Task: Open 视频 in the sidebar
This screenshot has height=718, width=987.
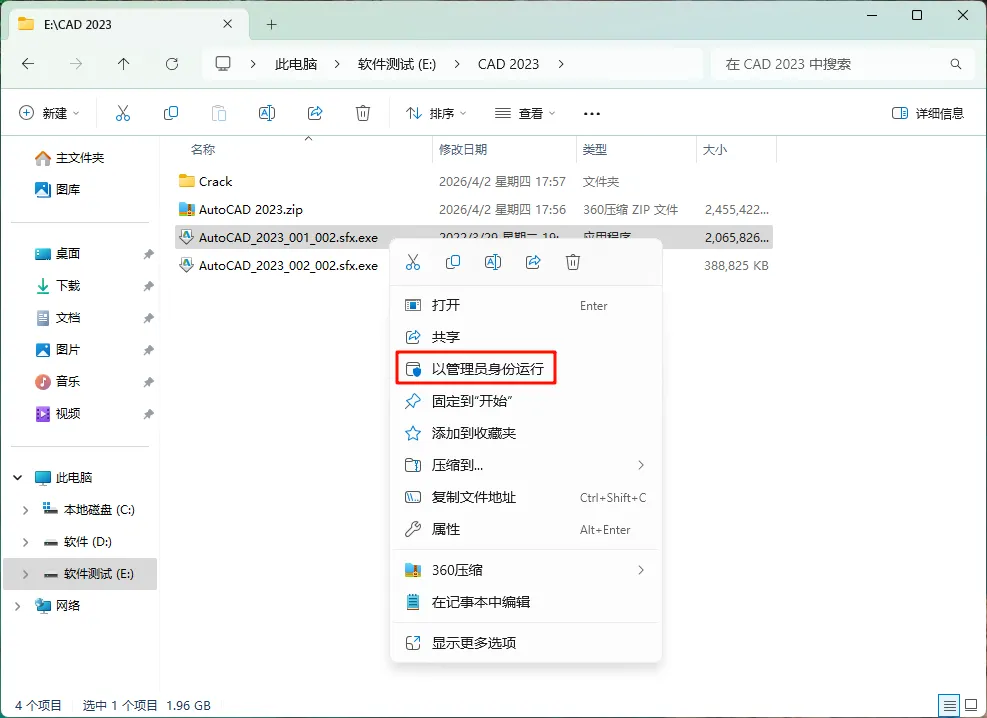Action: click(57, 413)
